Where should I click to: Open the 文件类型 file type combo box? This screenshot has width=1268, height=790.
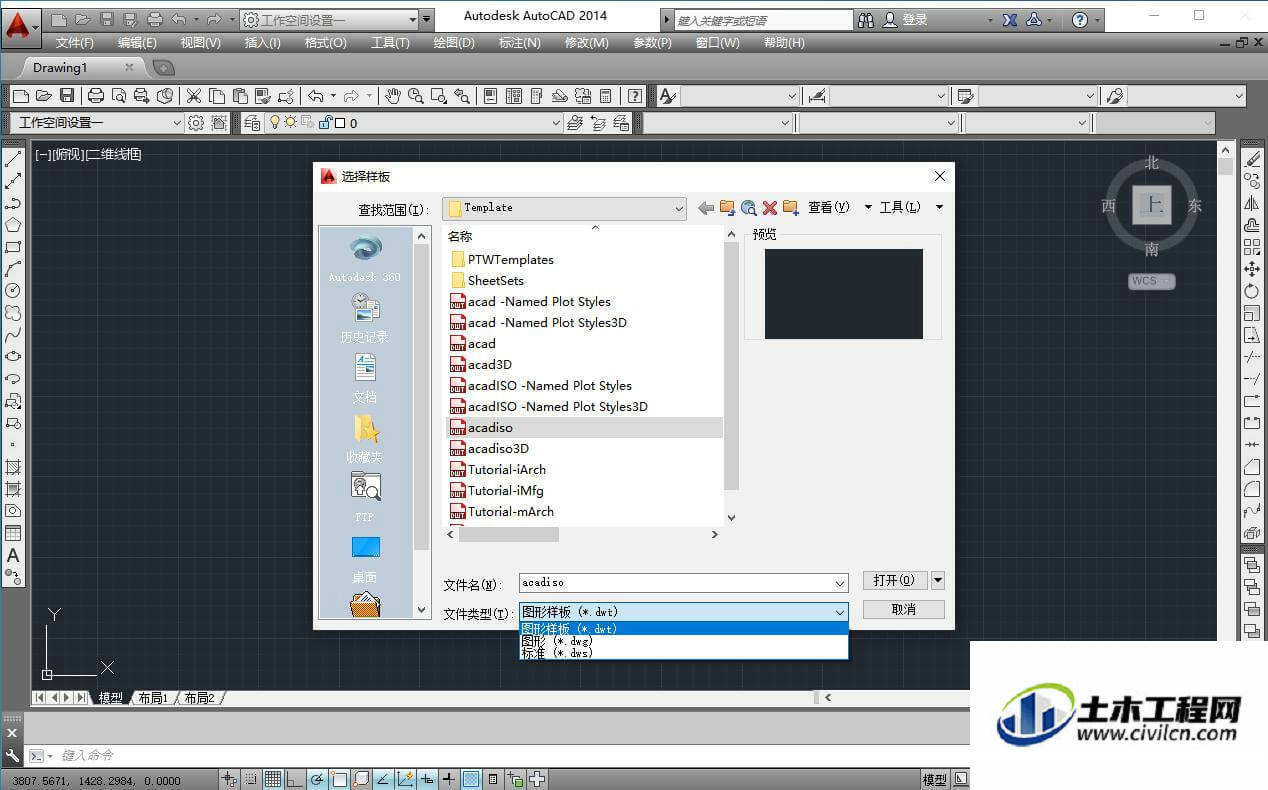(x=684, y=612)
